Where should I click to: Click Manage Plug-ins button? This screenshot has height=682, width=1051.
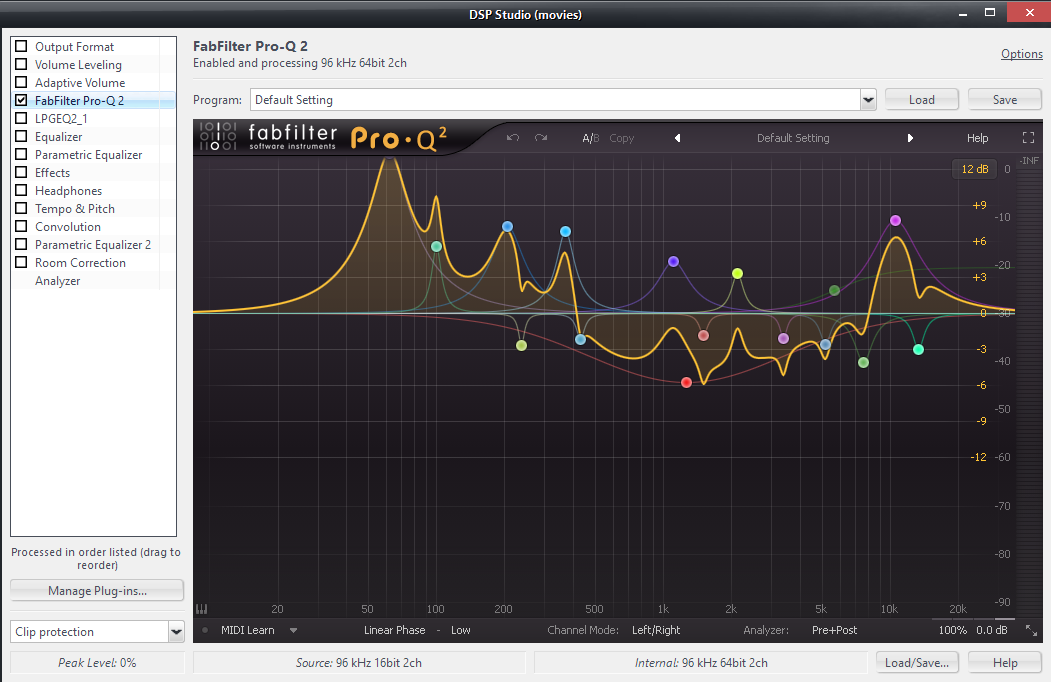97,591
